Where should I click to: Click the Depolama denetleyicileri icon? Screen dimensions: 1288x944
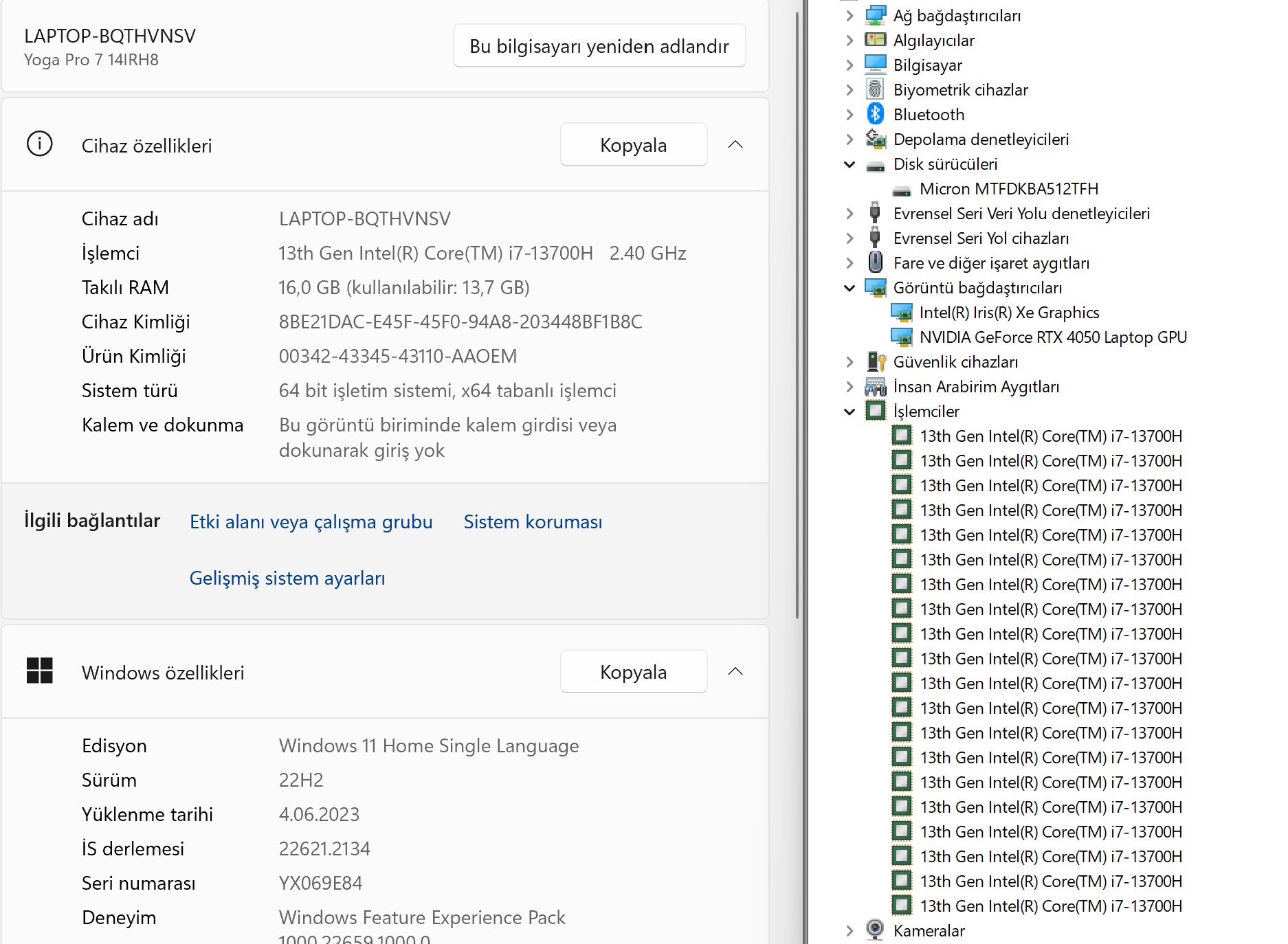tap(875, 139)
